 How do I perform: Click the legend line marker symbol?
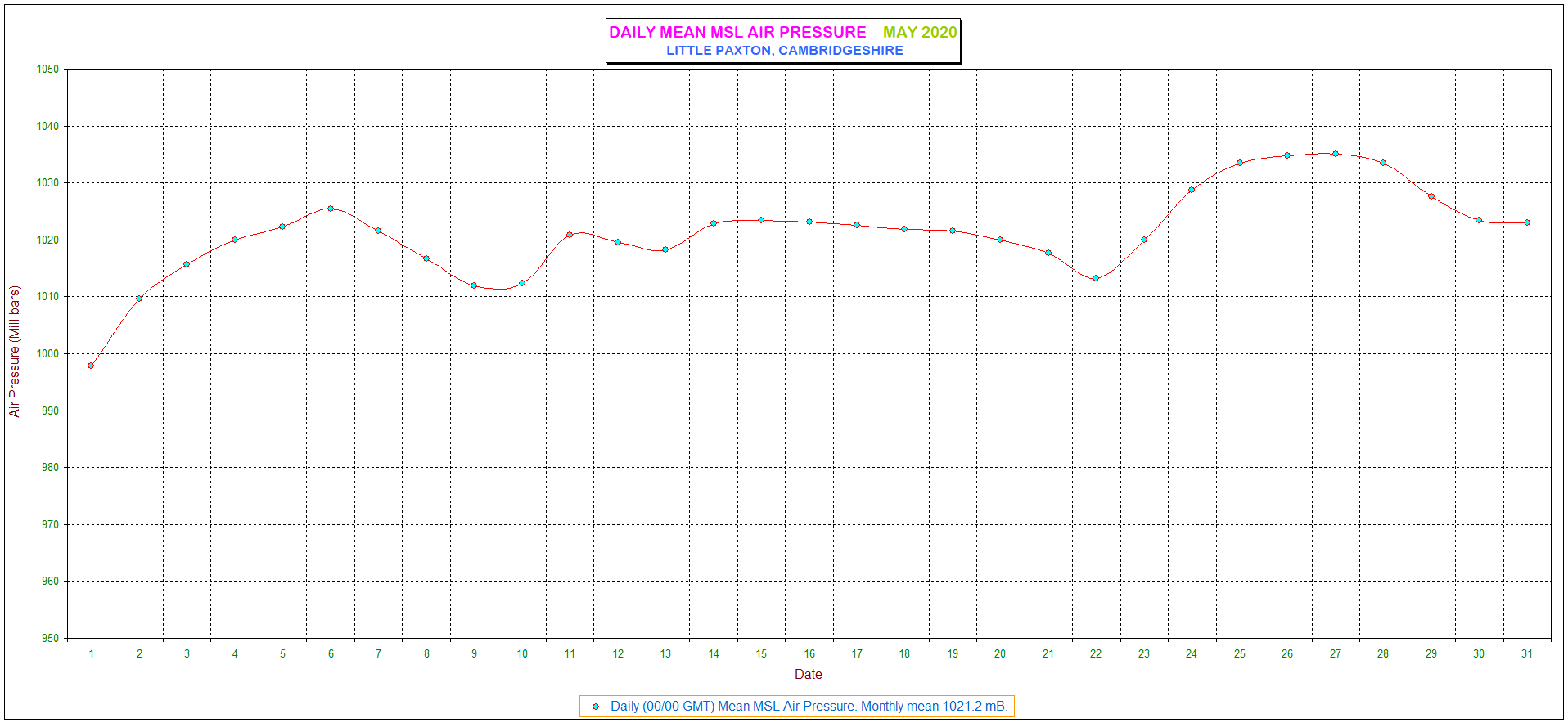pyautogui.click(x=596, y=707)
